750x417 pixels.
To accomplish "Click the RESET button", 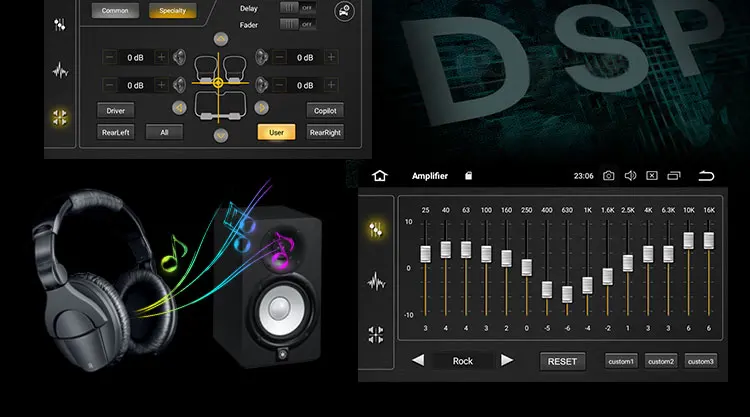I will [562, 362].
